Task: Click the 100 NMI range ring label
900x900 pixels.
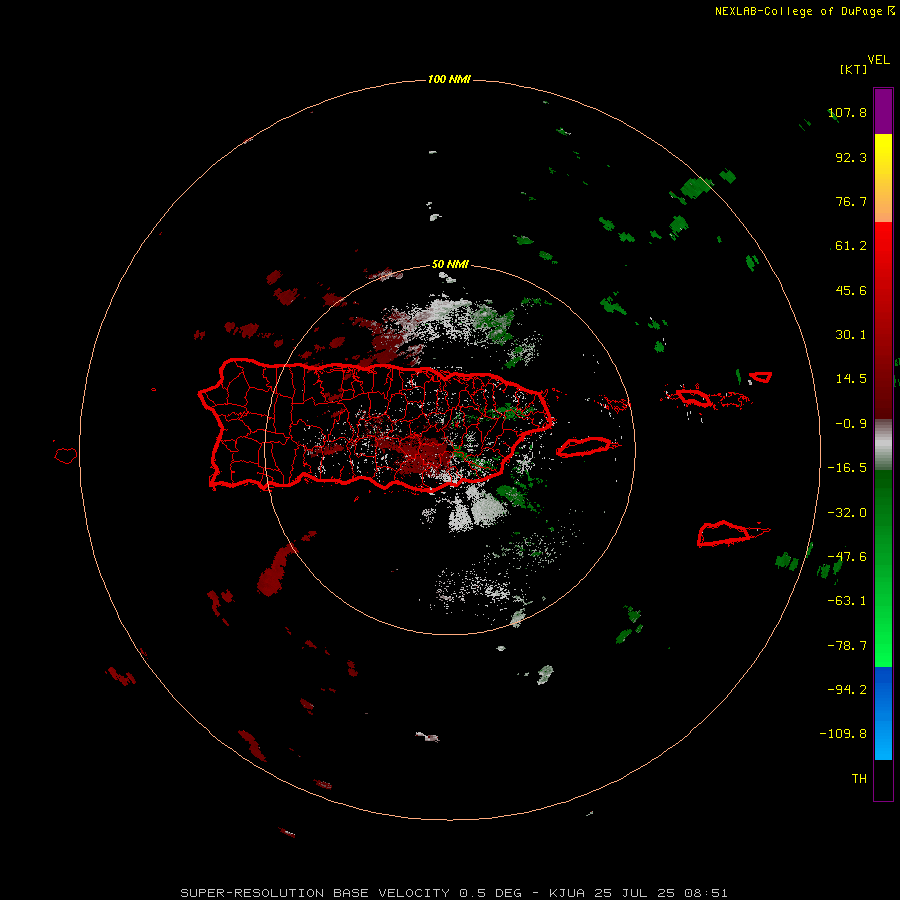Action: click(449, 79)
